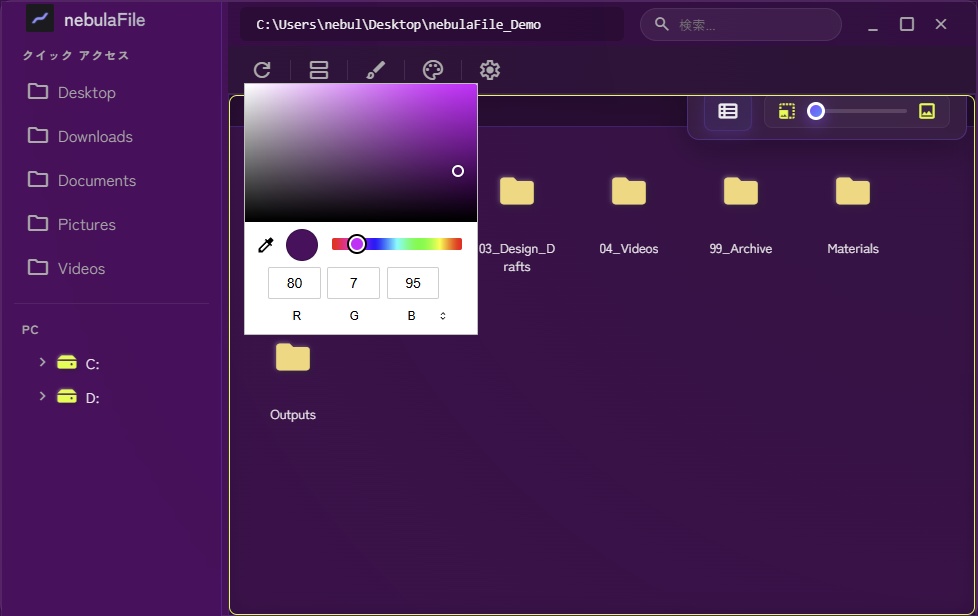The image size is (978, 616).
Task: Select the D: drive icon
Action: point(67,397)
